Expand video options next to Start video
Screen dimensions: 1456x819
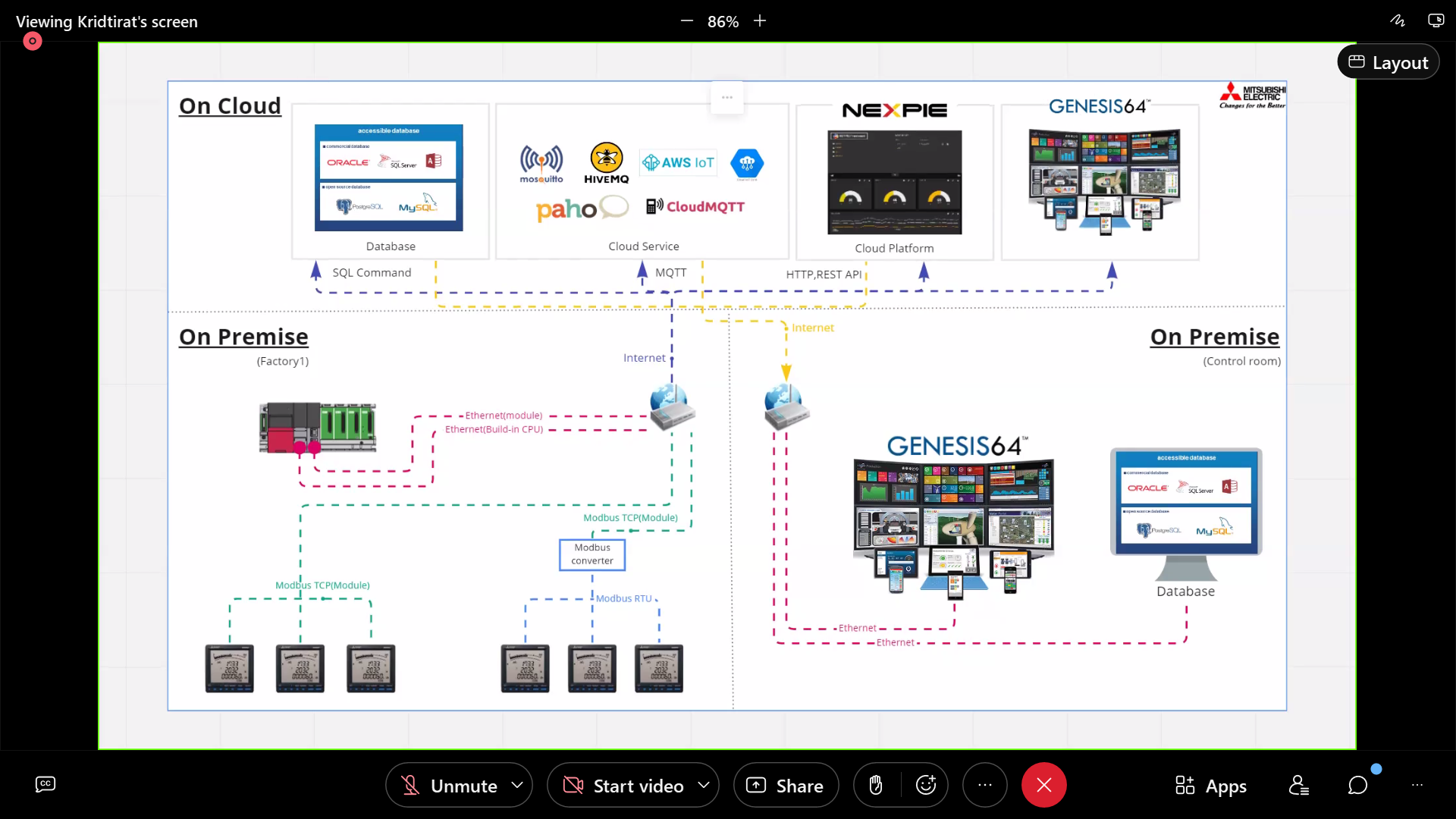704,785
